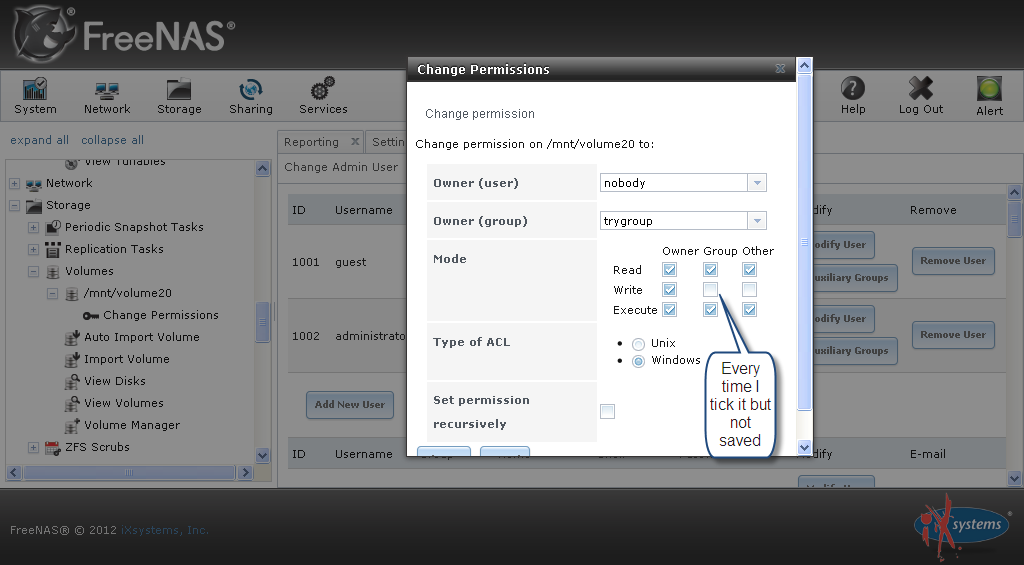Click the Import Volume icon

72,360
